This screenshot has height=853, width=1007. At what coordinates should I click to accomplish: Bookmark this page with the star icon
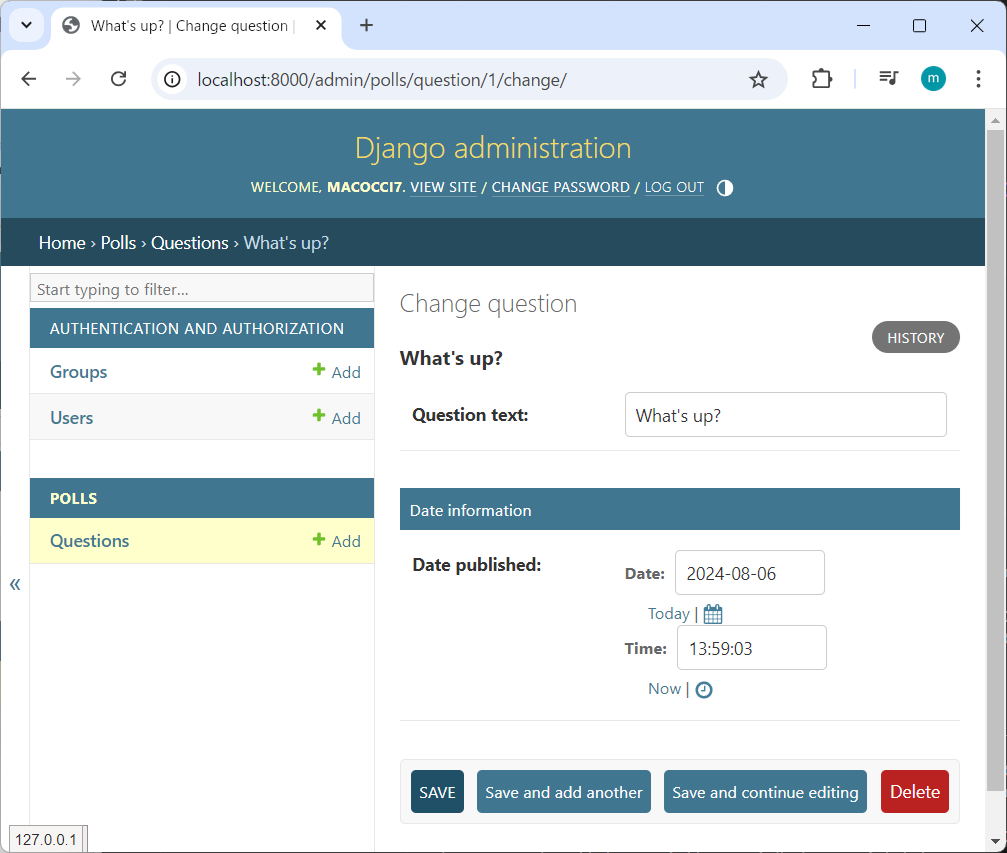pyautogui.click(x=759, y=79)
